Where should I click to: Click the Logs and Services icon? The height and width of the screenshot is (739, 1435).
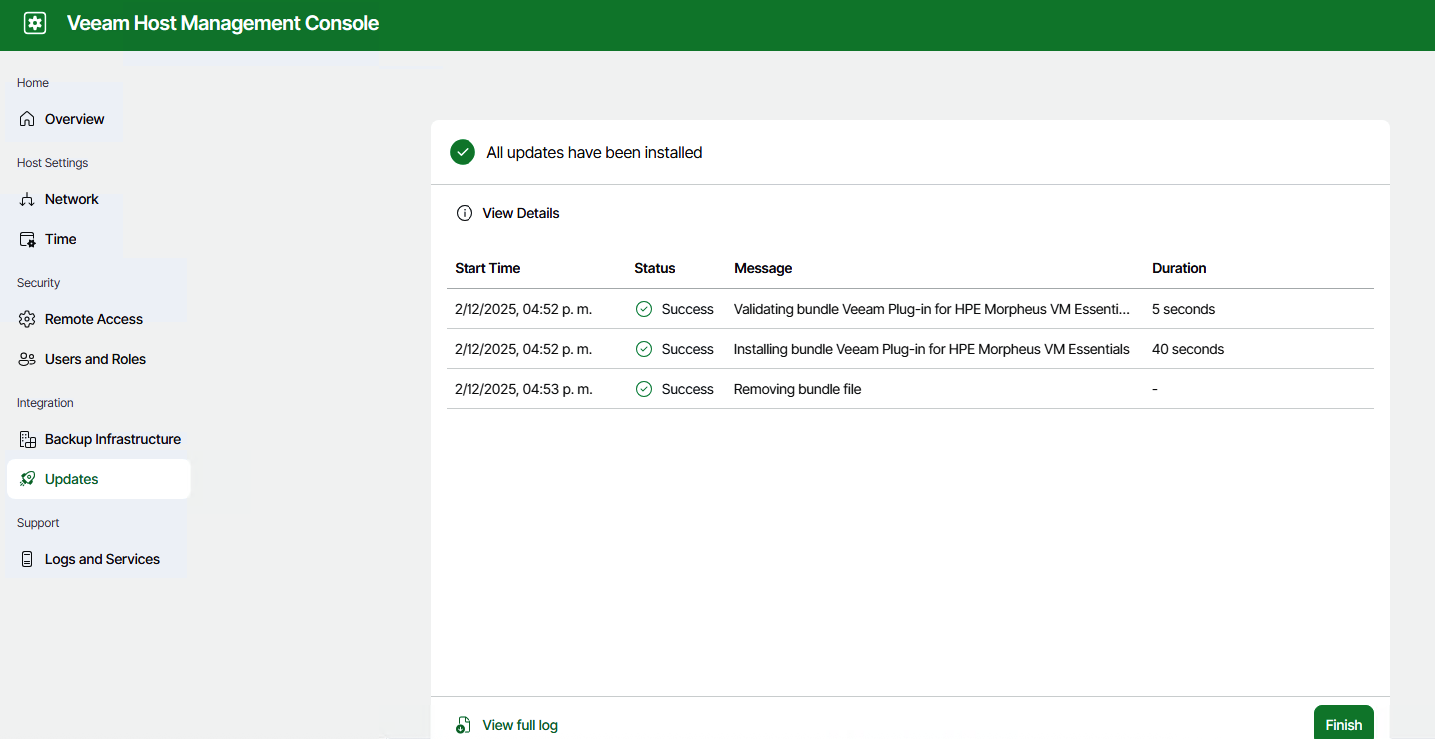[x=27, y=559]
